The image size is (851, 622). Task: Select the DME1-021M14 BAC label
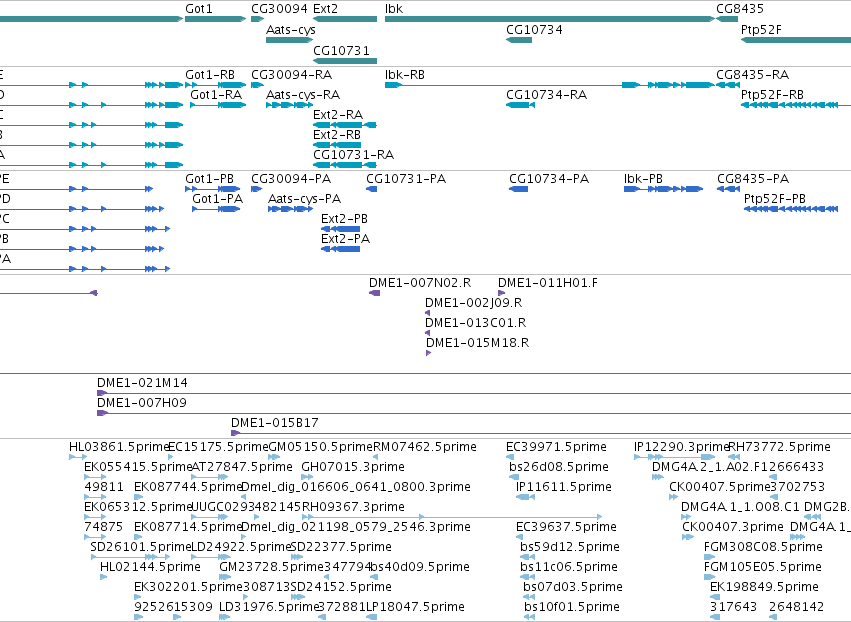coord(142,383)
